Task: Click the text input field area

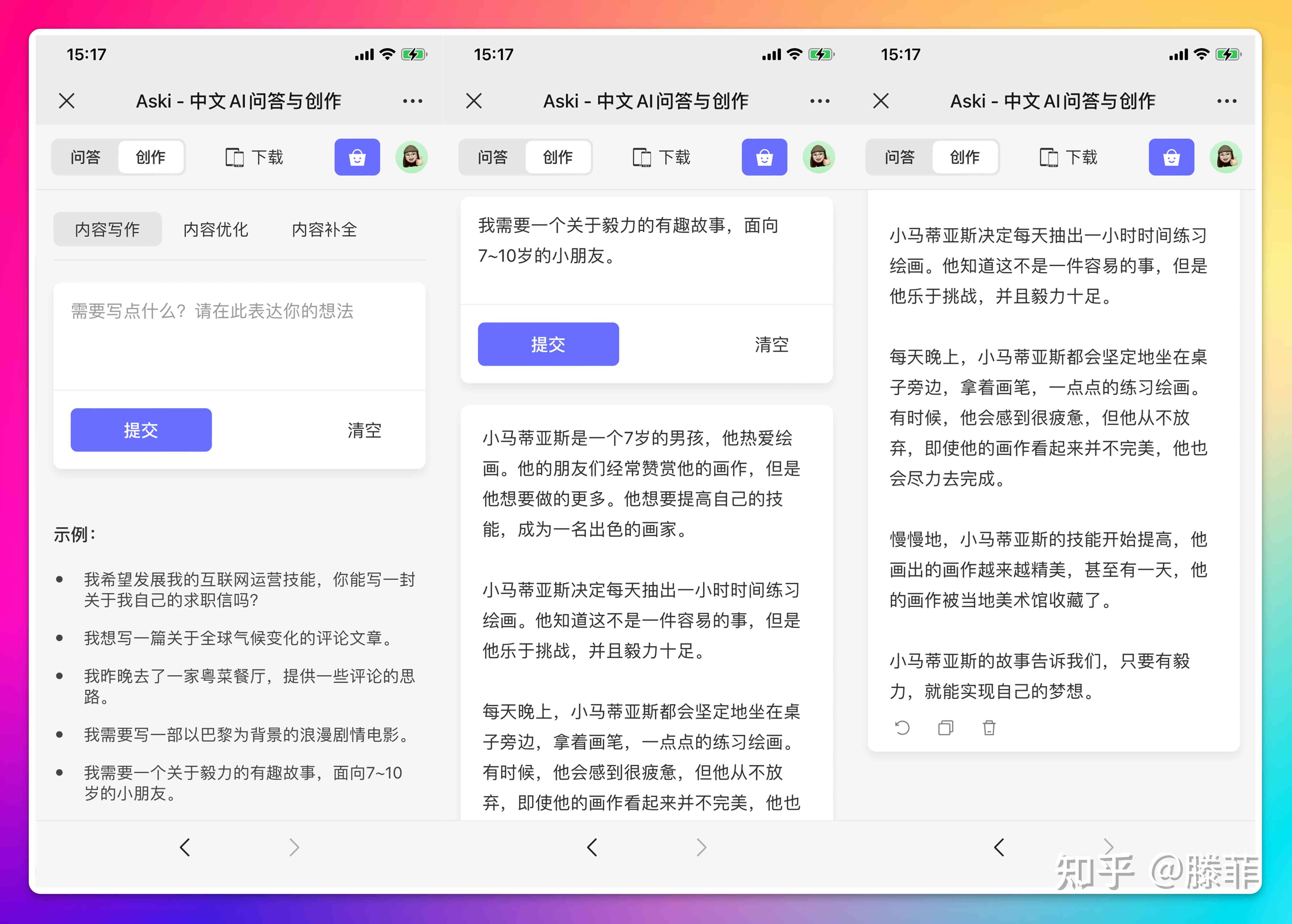Action: [240, 340]
